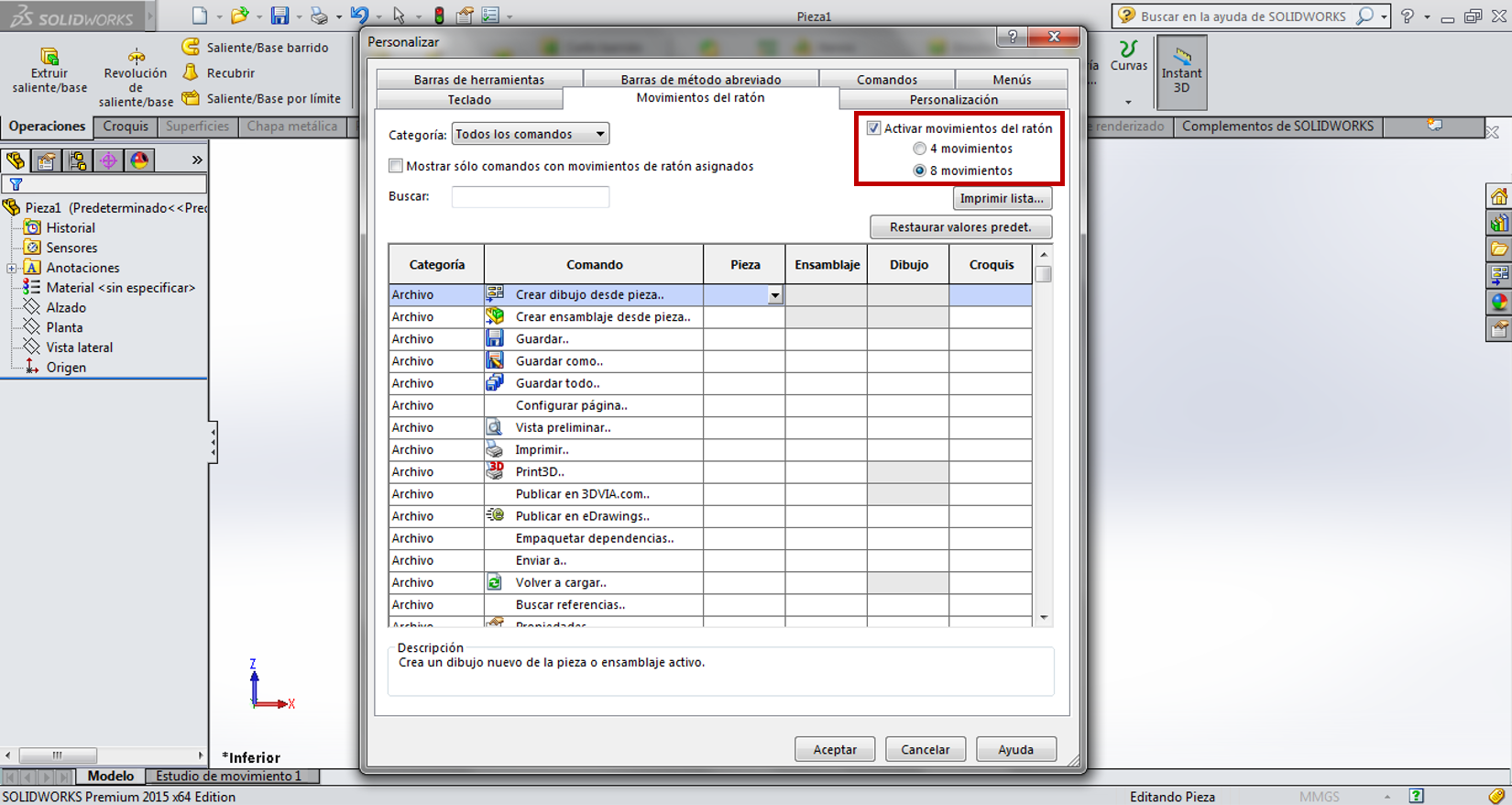Select Saliente/Base por límite tool
The width and height of the screenshot is (1512, 805).
click(x=262, y=98)
